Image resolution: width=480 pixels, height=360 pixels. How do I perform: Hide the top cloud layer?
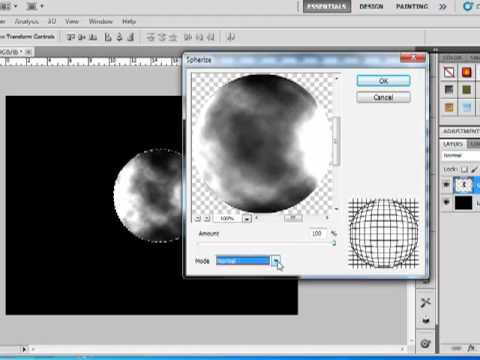[447, 185]
